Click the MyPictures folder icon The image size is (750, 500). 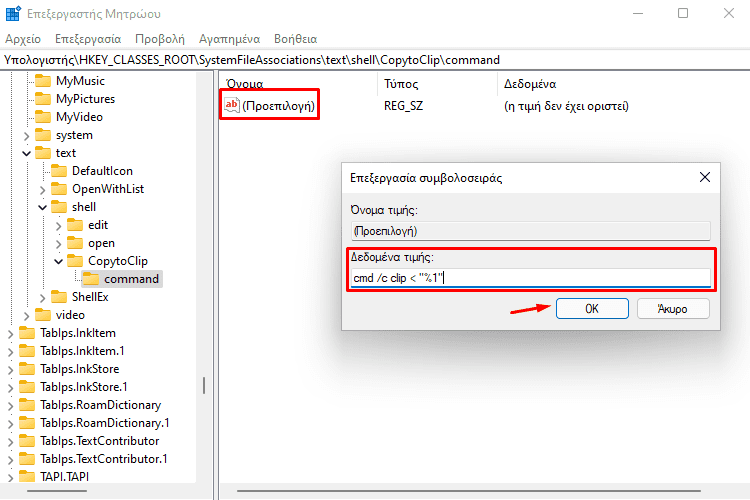[43, 99]
